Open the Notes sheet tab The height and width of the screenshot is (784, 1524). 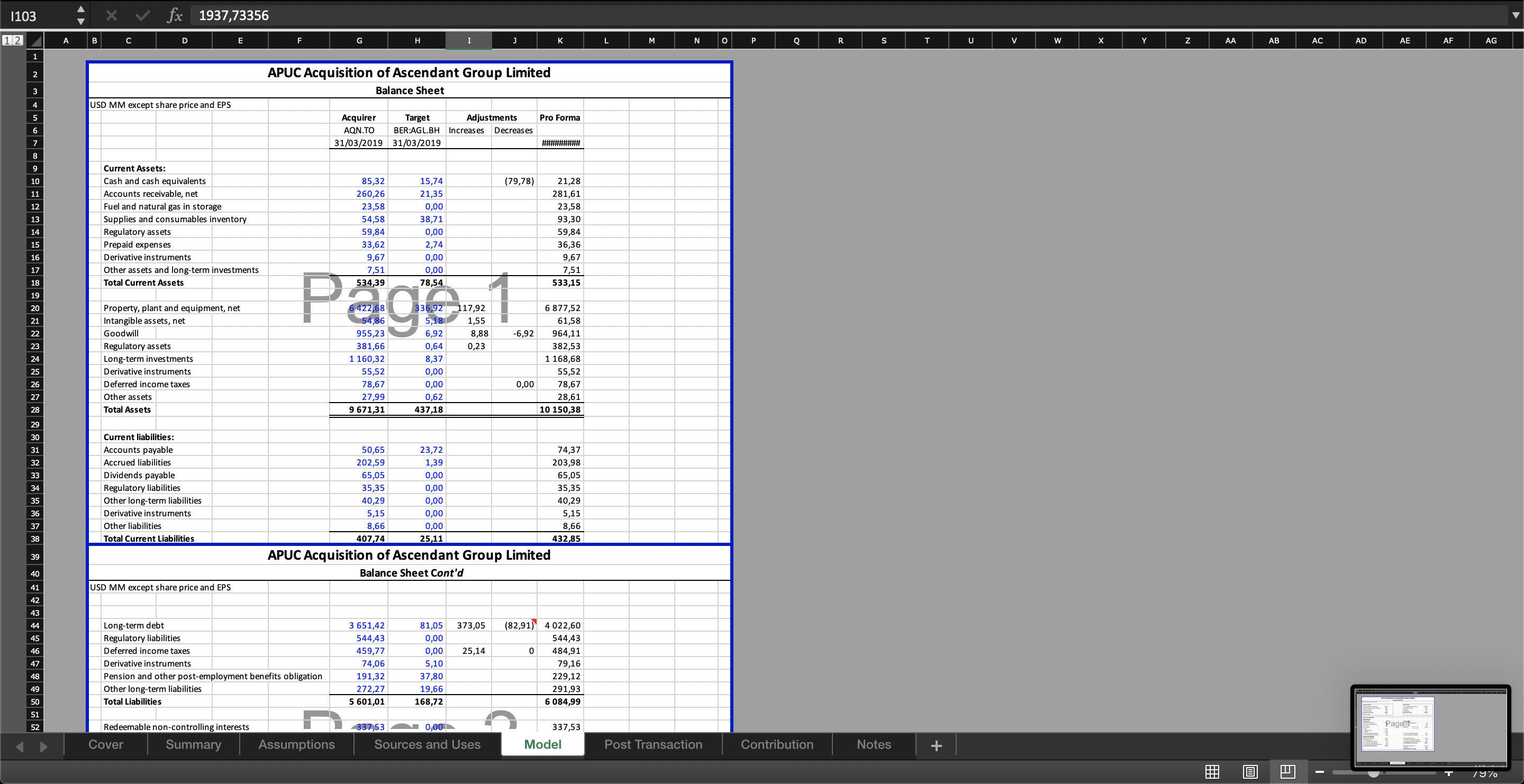point(874,744)
